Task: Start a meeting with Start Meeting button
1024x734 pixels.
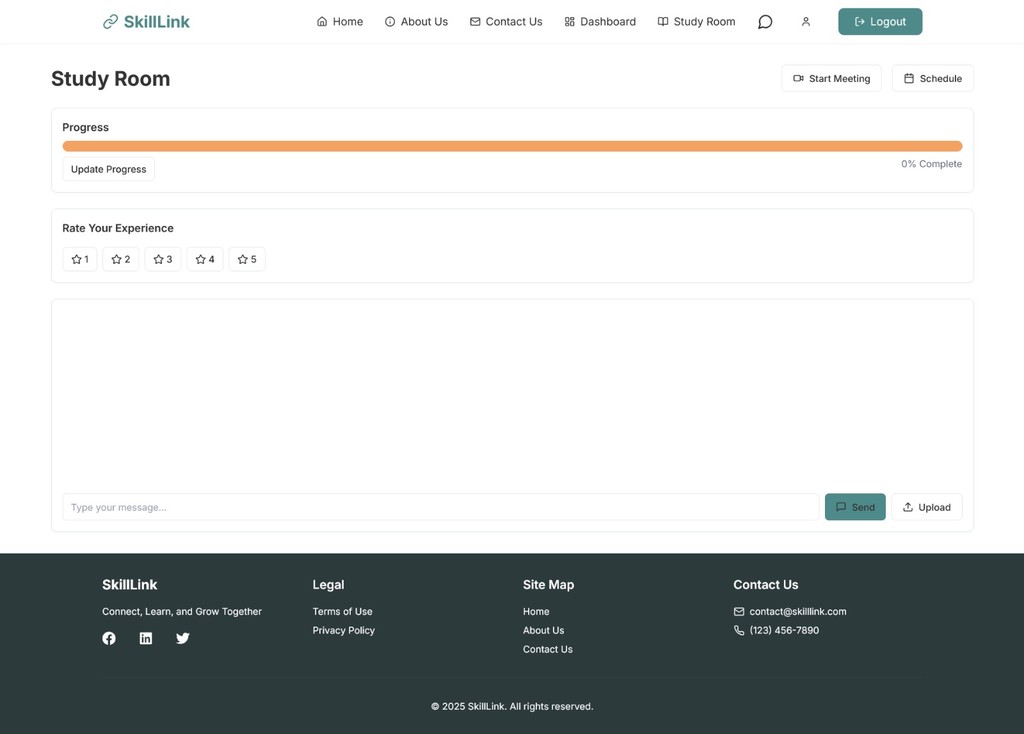Action: (x=831, y=78)
